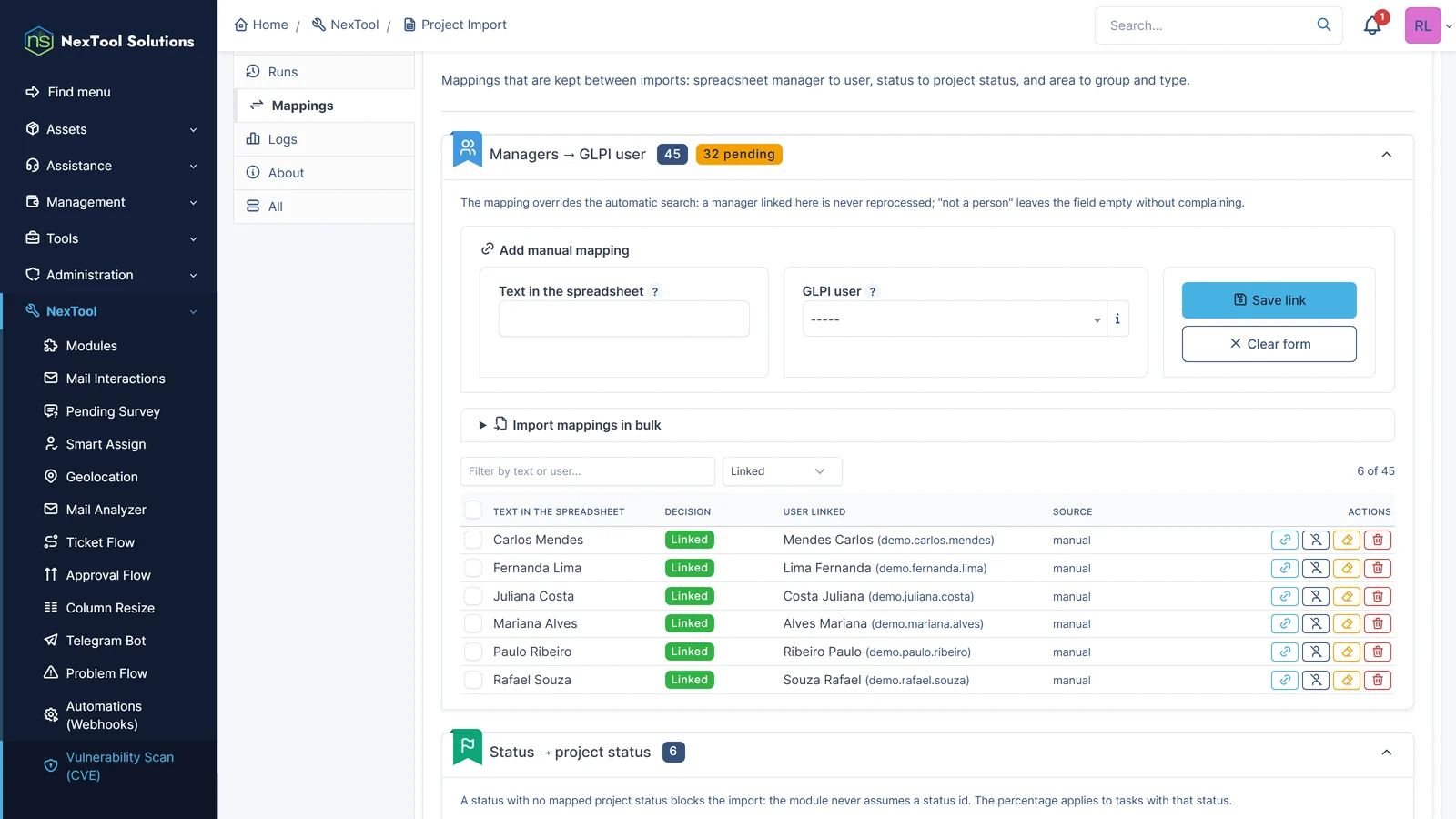Image resolution: width=1456 pixels, height=819 pixels.
Task: Click the Status section flag icon
Action: 468,747
